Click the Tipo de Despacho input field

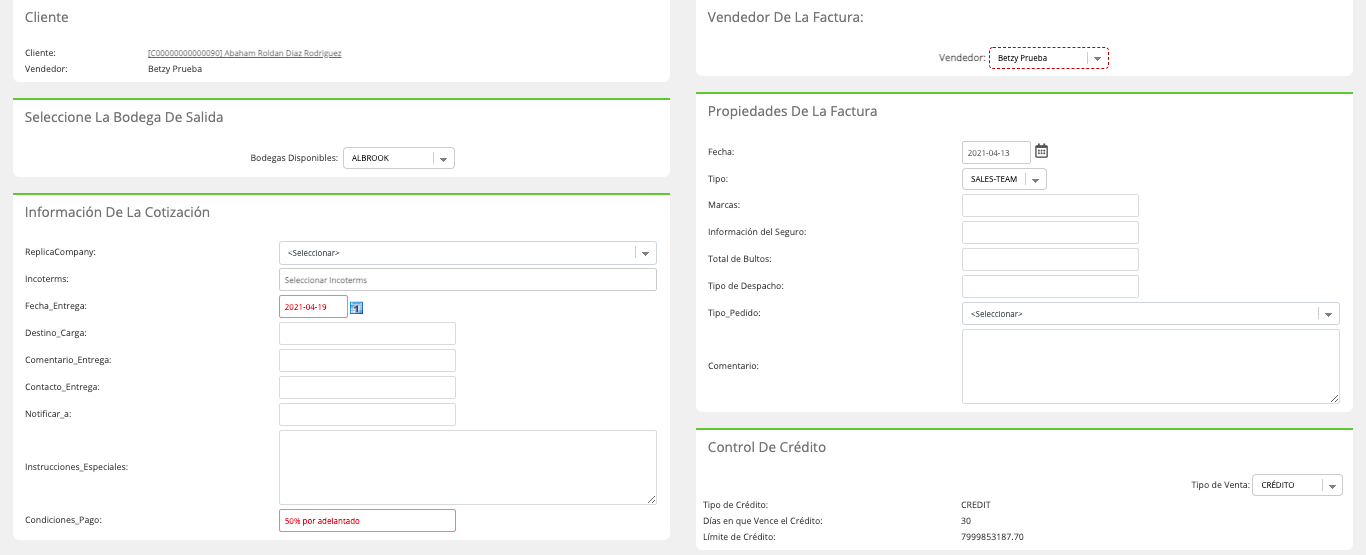[x=1050, y=287]
